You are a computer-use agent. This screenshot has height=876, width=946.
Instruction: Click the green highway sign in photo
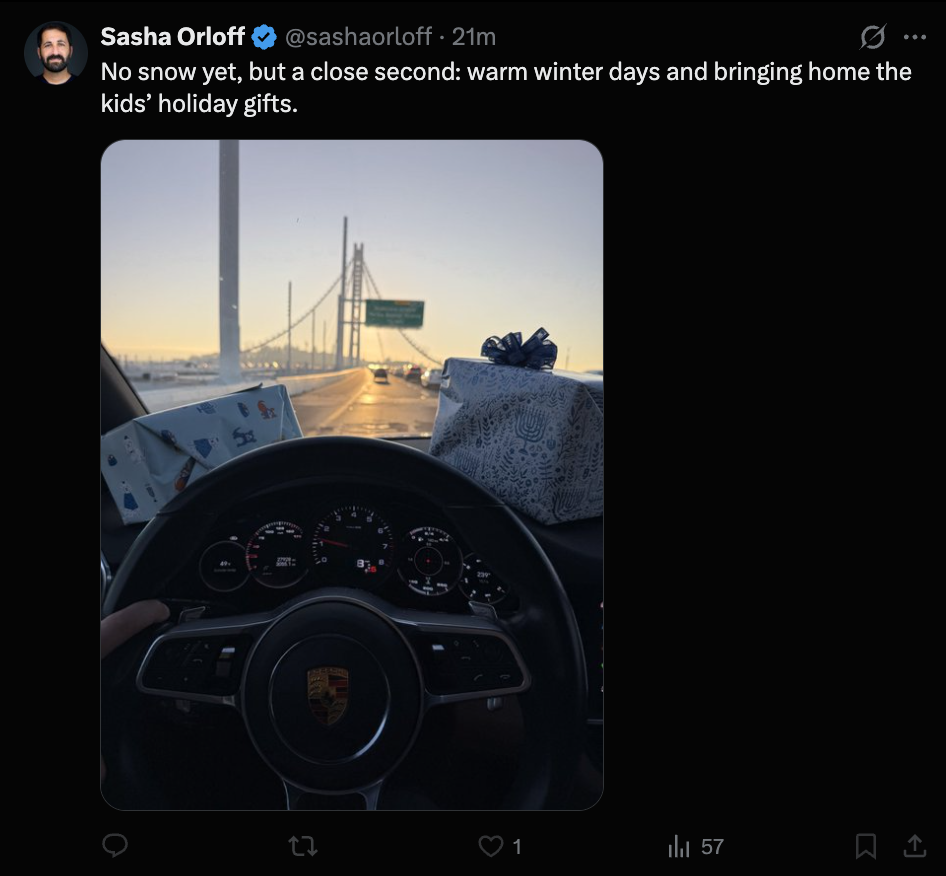394,313
